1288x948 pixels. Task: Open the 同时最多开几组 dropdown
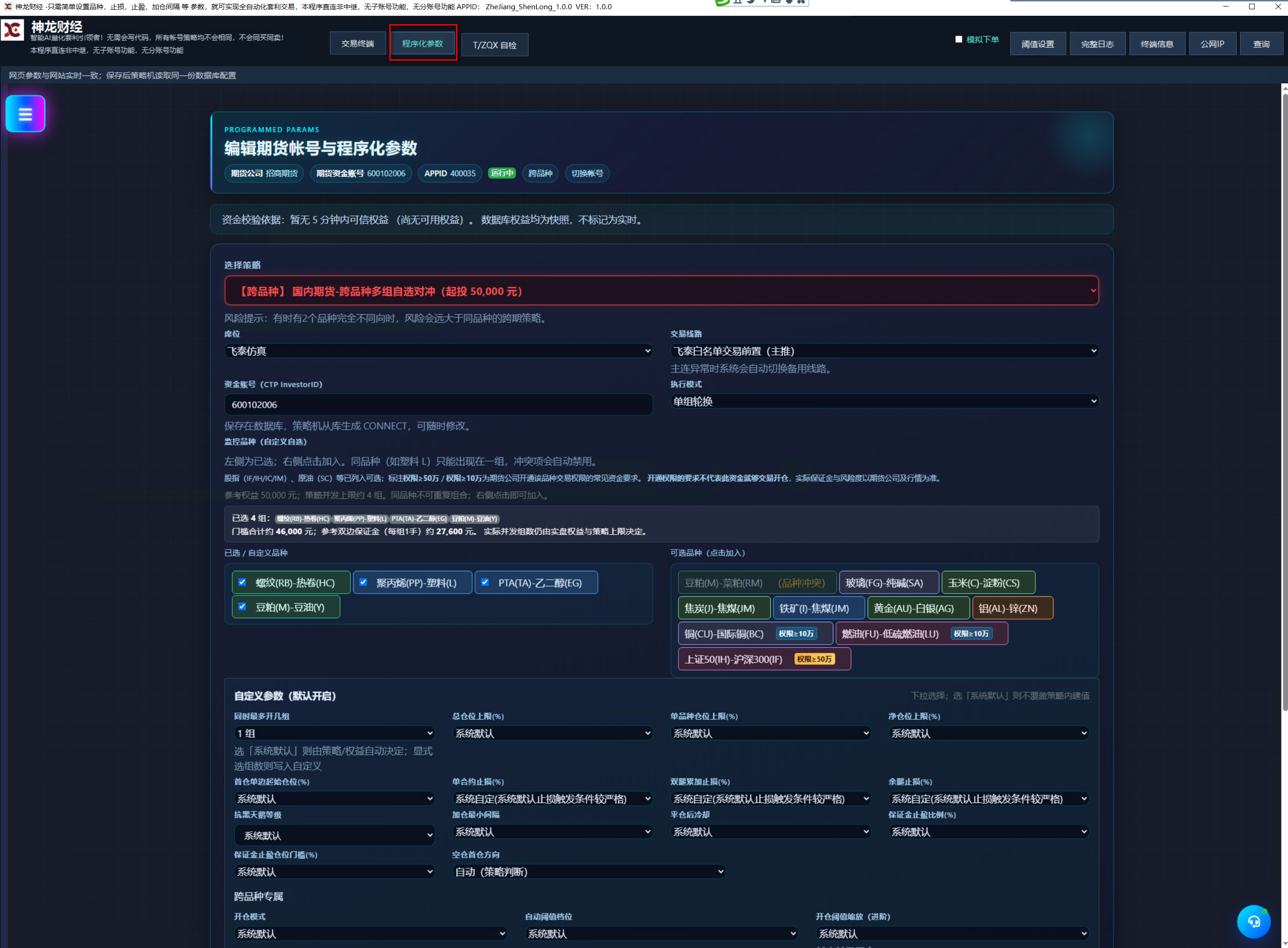(334, 733)
